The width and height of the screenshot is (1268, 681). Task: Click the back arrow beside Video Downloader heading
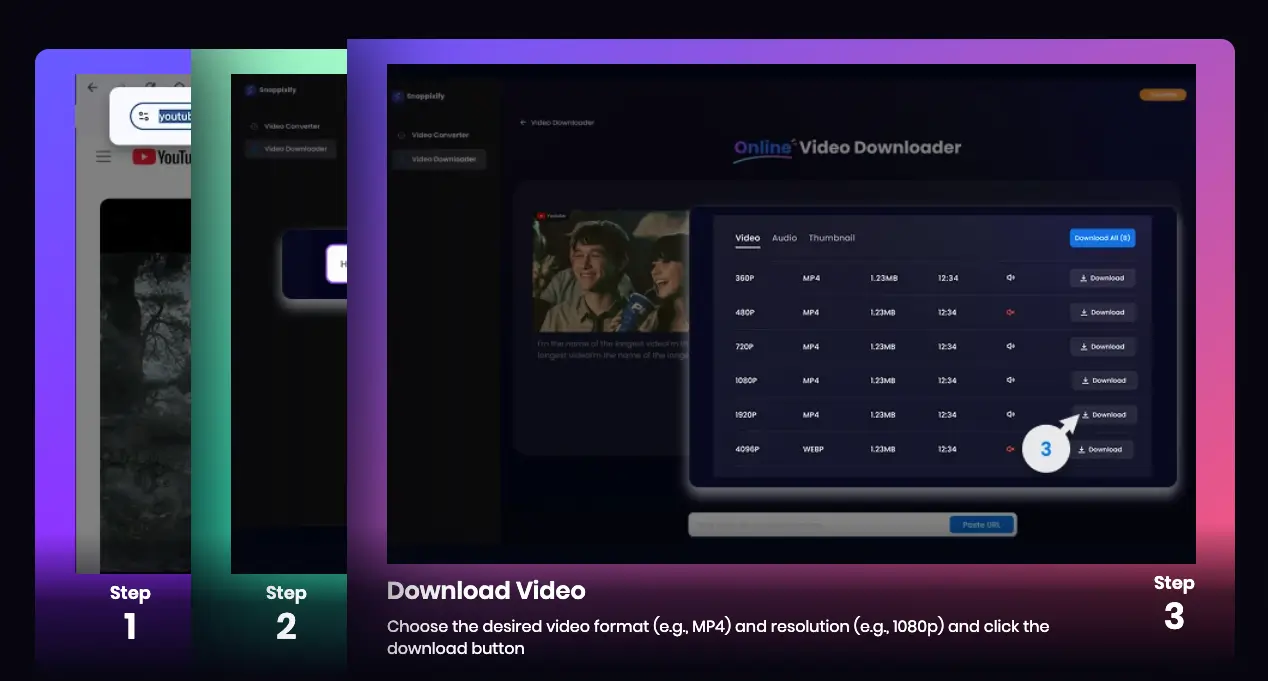[523, 122]
